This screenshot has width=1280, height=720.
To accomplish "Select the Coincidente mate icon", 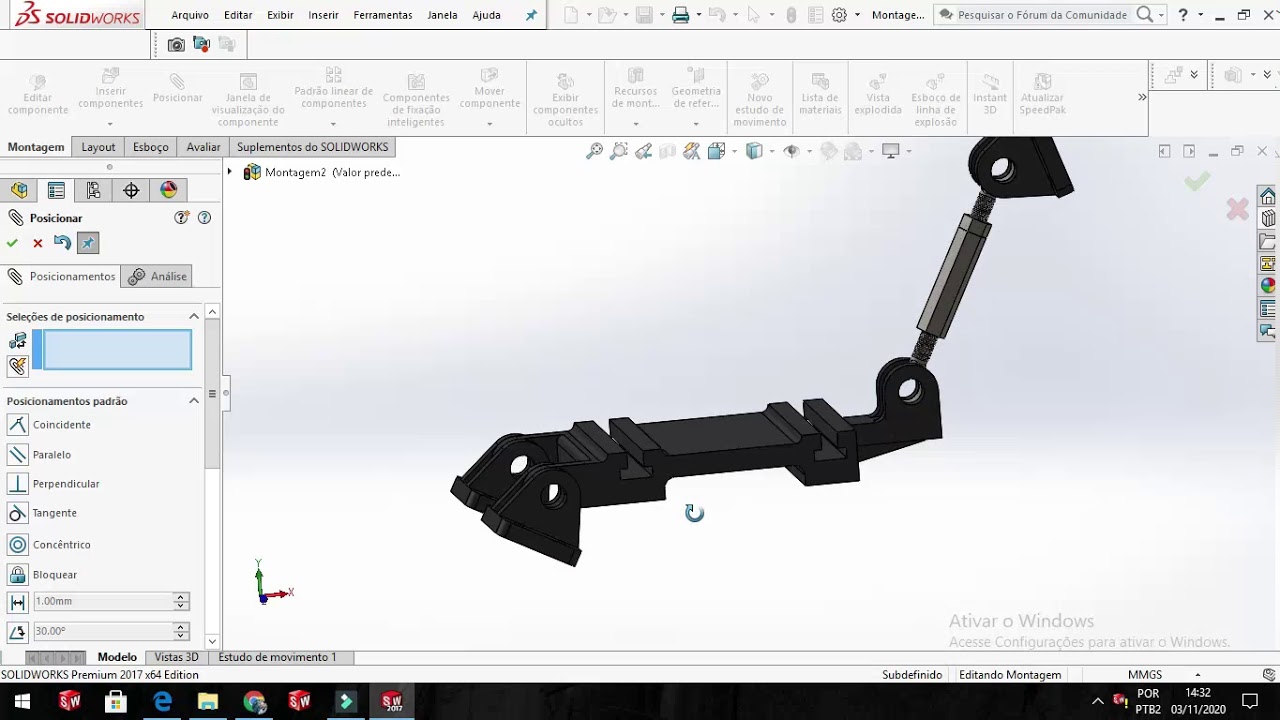I will tap(18, 425).
